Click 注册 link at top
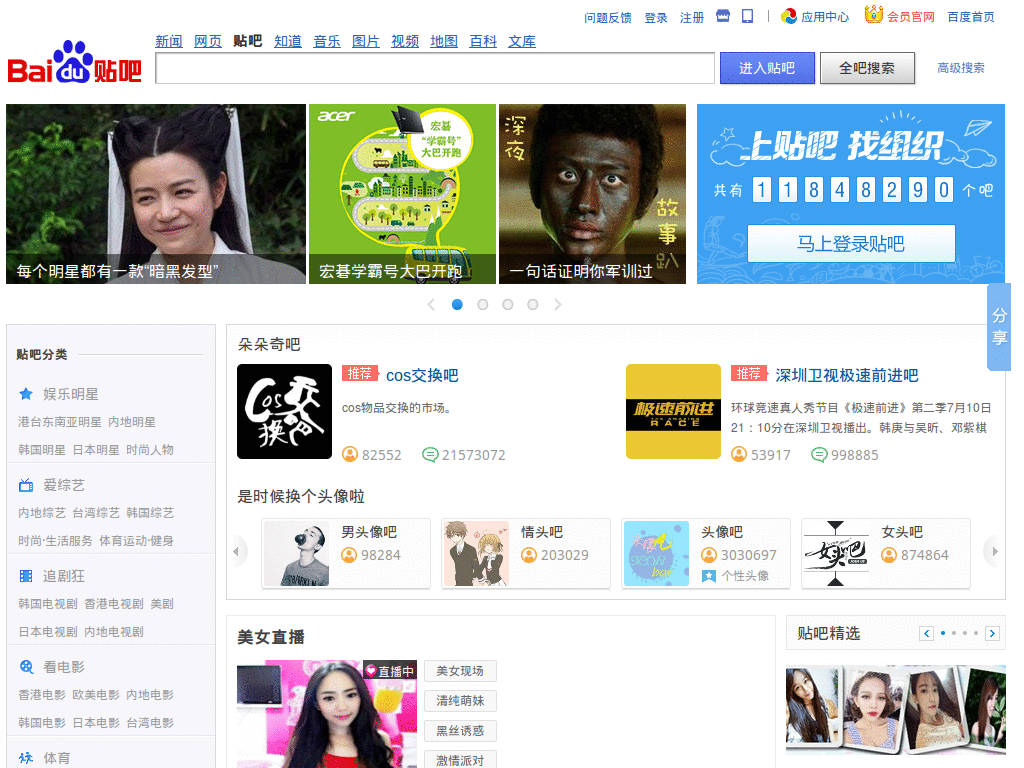The width and height of the screenshot is (1024, 768). [x=692, y=18]
